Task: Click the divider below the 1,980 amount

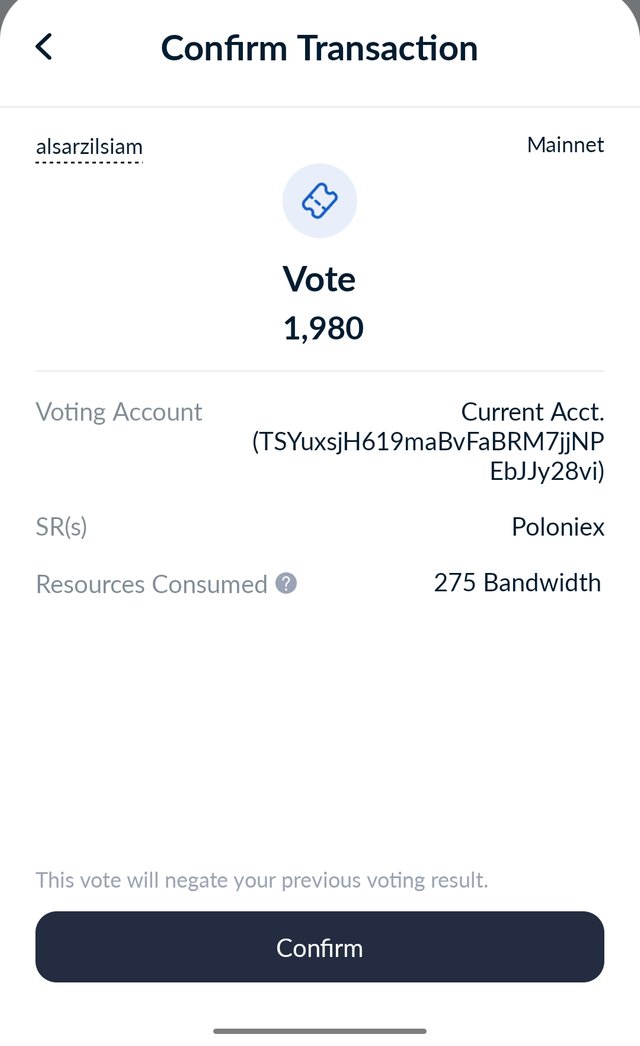Action: pos(320,371)
